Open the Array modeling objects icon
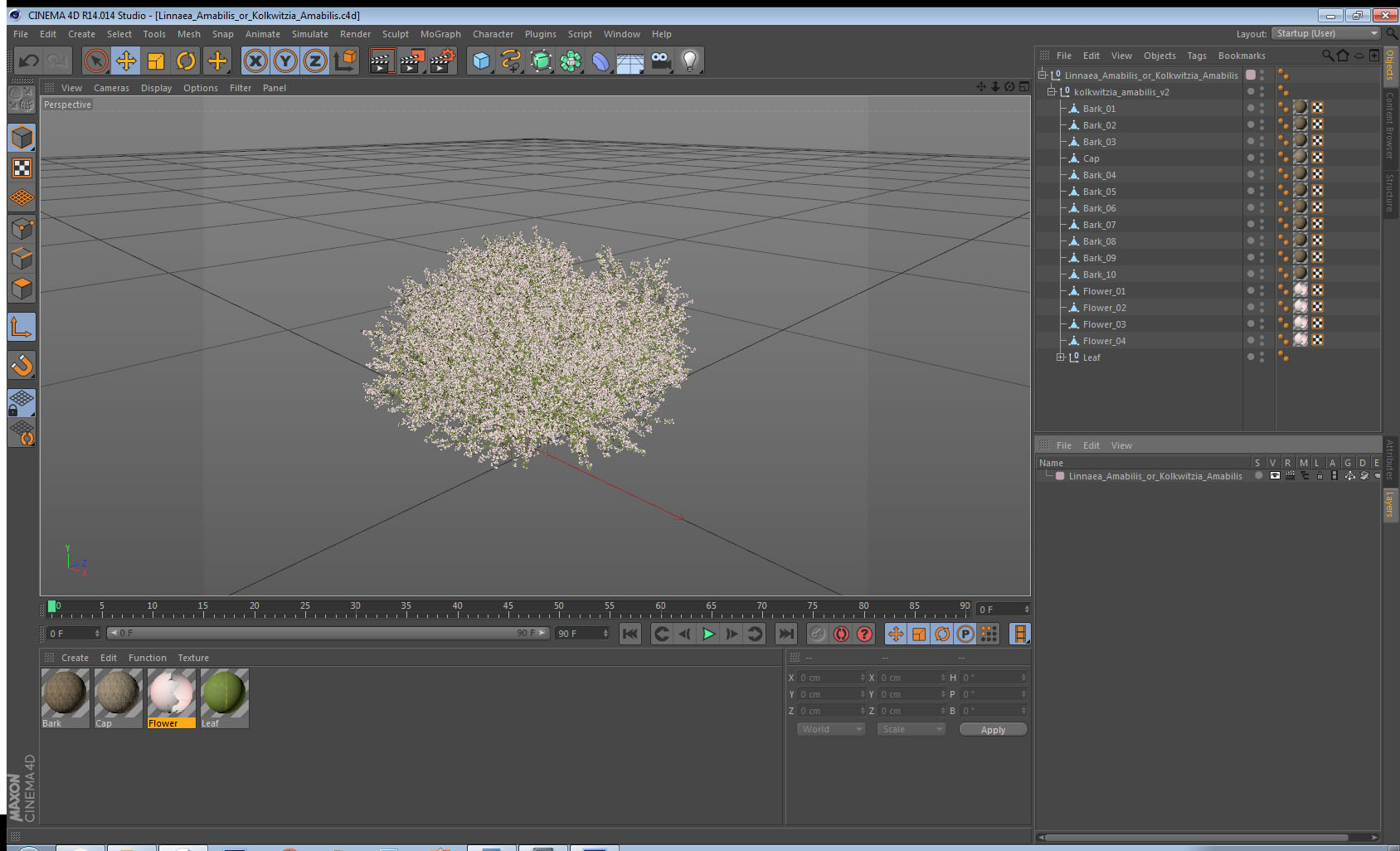 coord(571,61)
